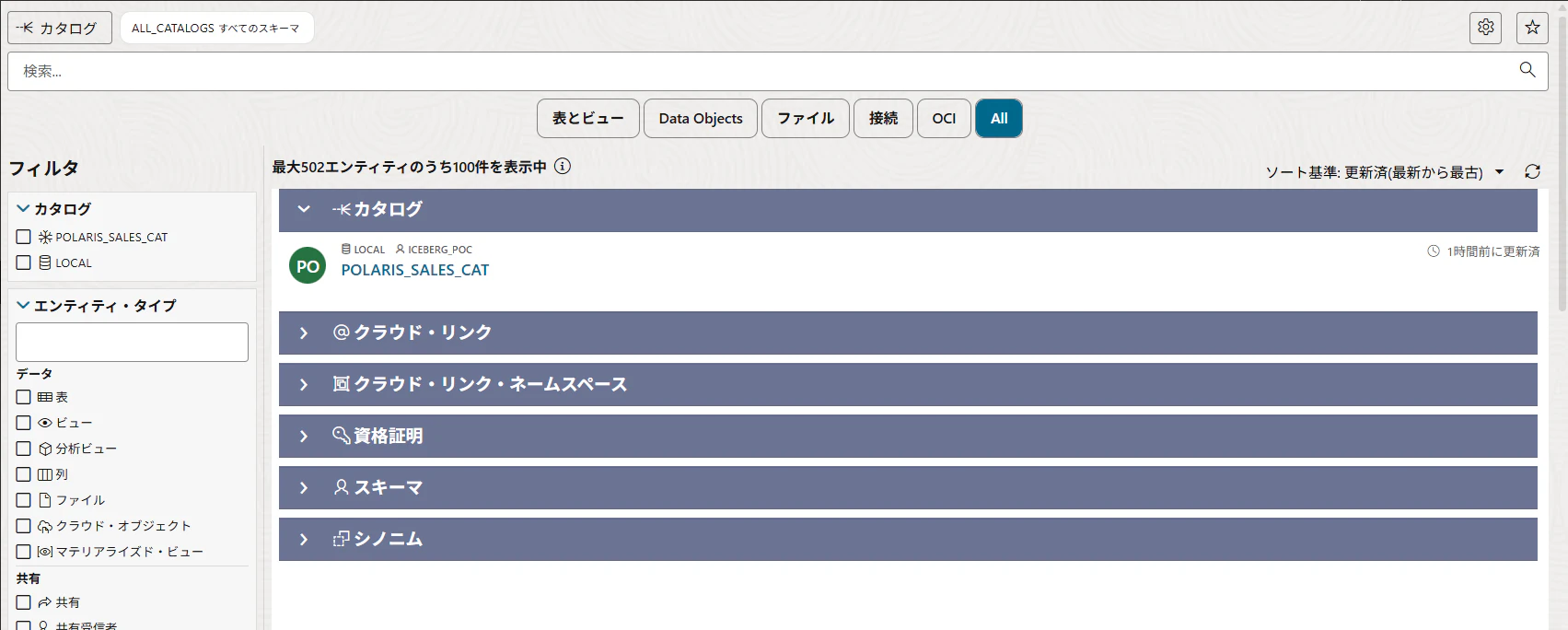Collapse the カタログ results section chevron
Image resolution: width=1568 pixels, height=630 pixels.
point(304,209)
